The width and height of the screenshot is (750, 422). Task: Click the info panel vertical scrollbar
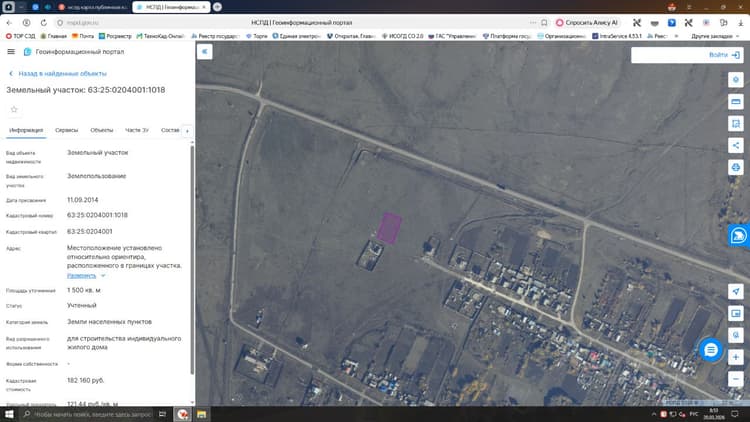pyautogui.click(x=192, y=258)
